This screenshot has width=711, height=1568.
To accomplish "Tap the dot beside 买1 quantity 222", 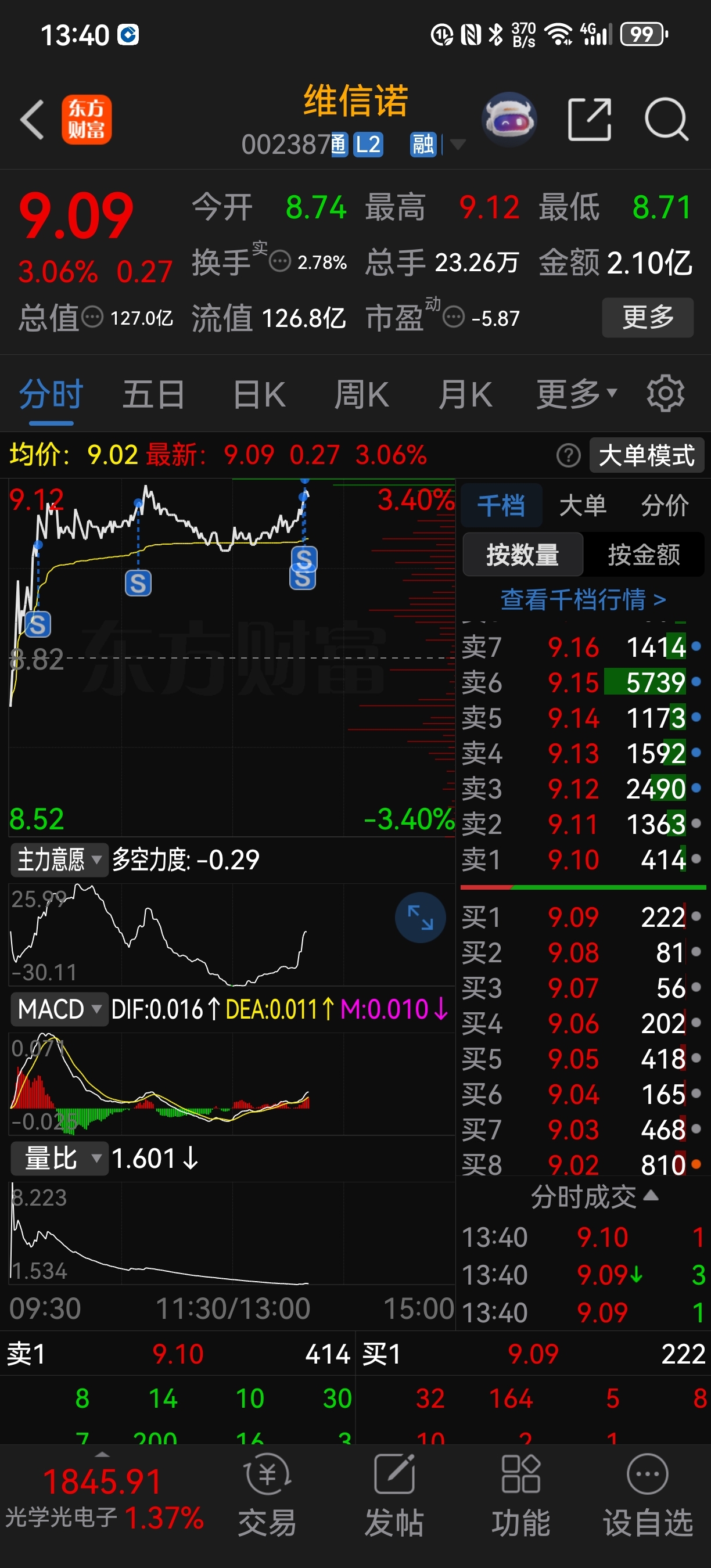I will pos(696,916).
